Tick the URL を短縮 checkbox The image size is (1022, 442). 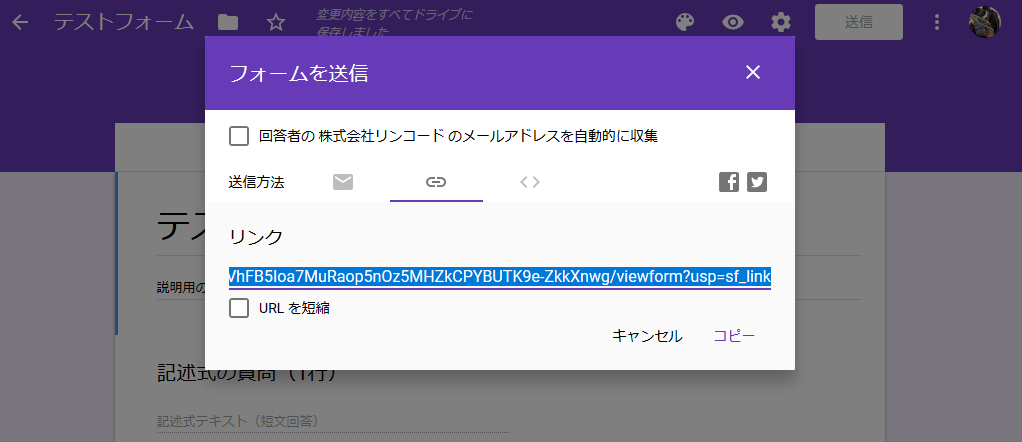tap(239, 308)
